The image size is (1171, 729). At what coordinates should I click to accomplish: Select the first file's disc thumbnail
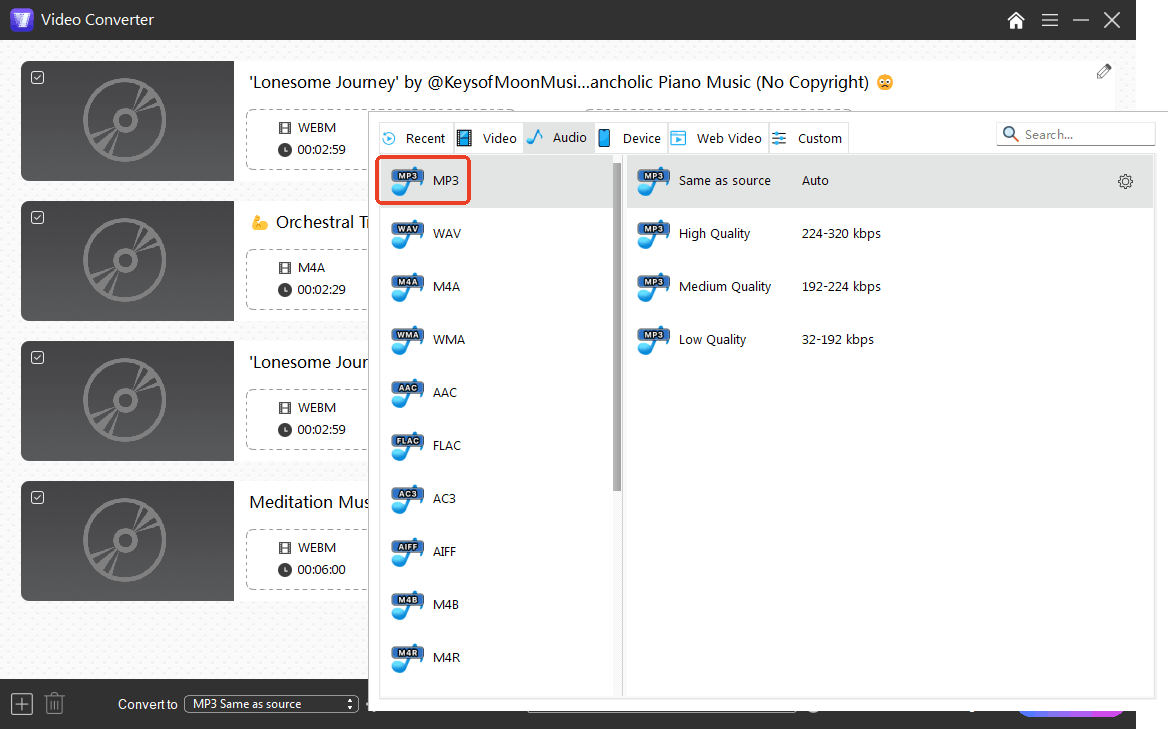pos(127,121)
